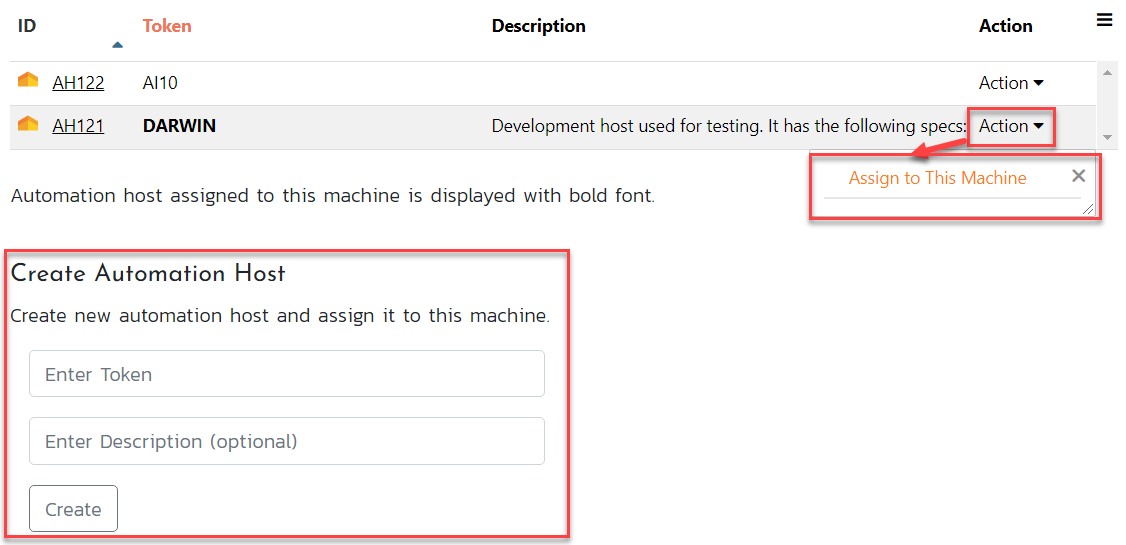Open the AH122 host link
The image size is (1126, 545).
pos(78,83)
